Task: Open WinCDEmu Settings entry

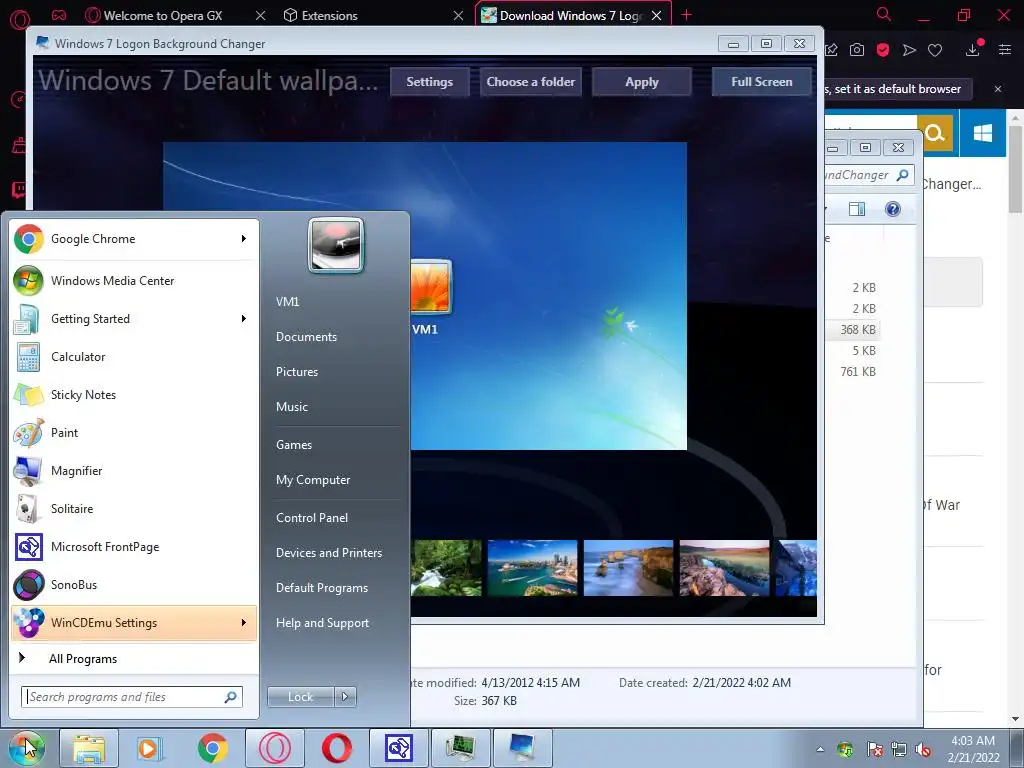Action: 134,622
